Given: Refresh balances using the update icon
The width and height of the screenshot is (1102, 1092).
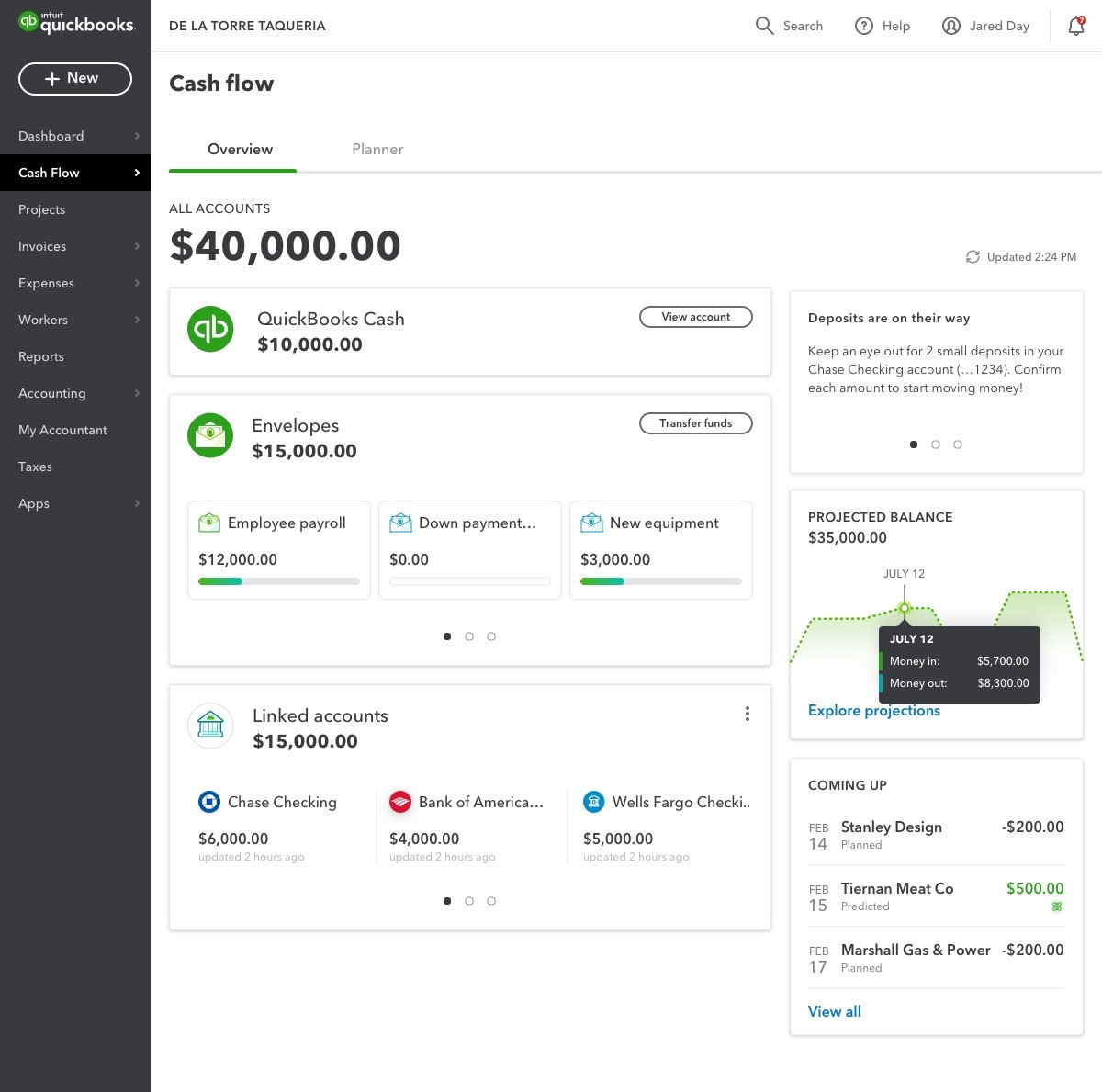Looking at the screenshot, I should pos(973,257).
